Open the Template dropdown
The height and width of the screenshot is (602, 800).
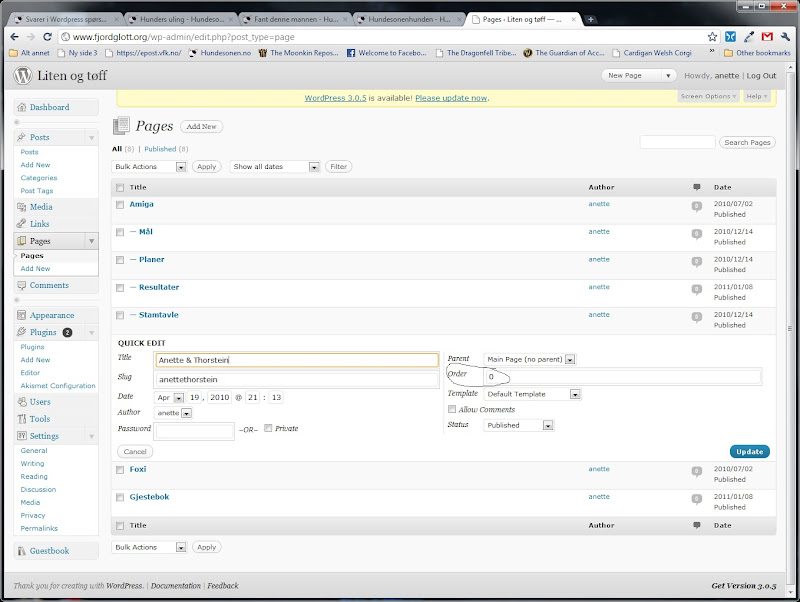[532, 394]
